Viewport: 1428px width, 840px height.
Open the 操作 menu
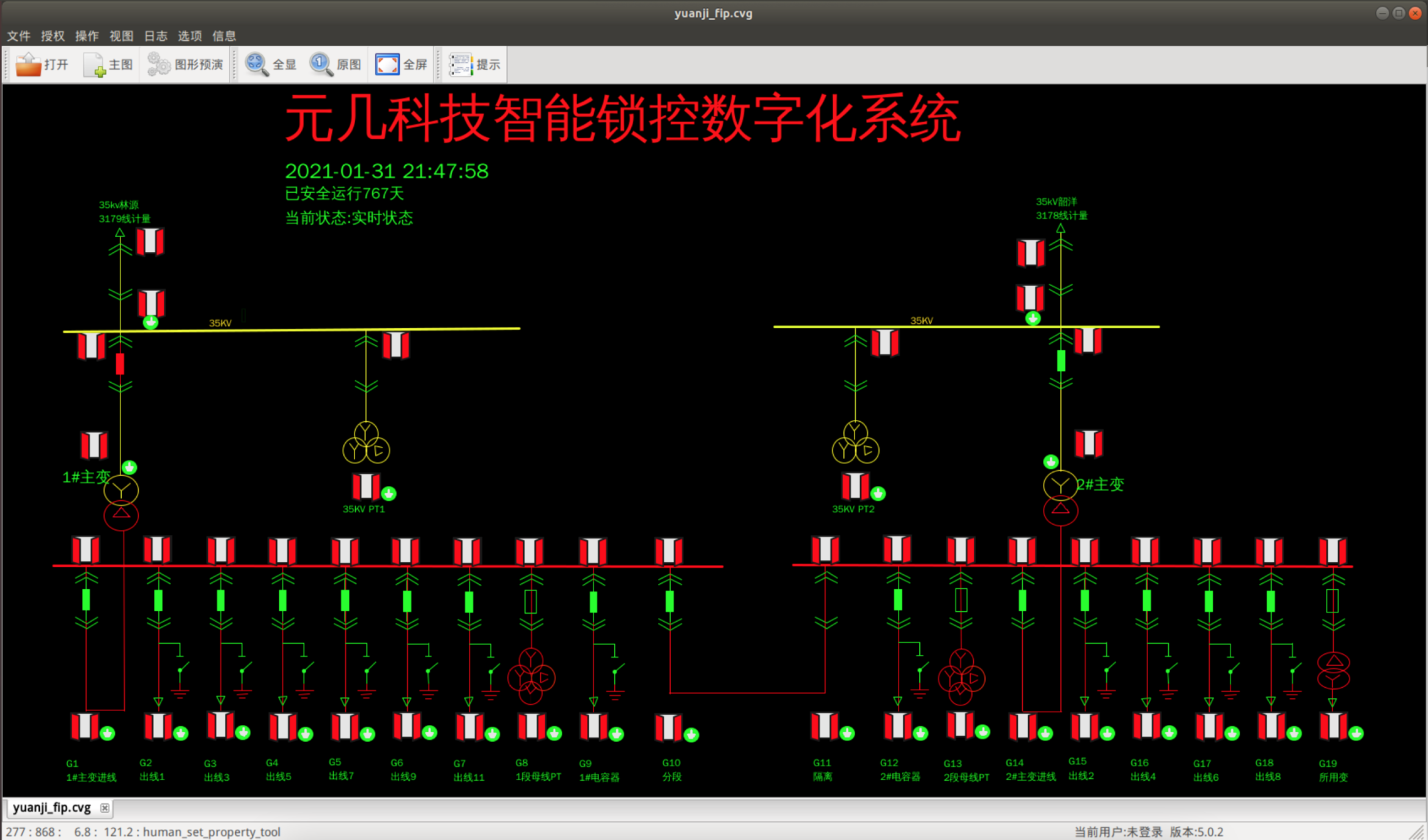click(87, 36)
